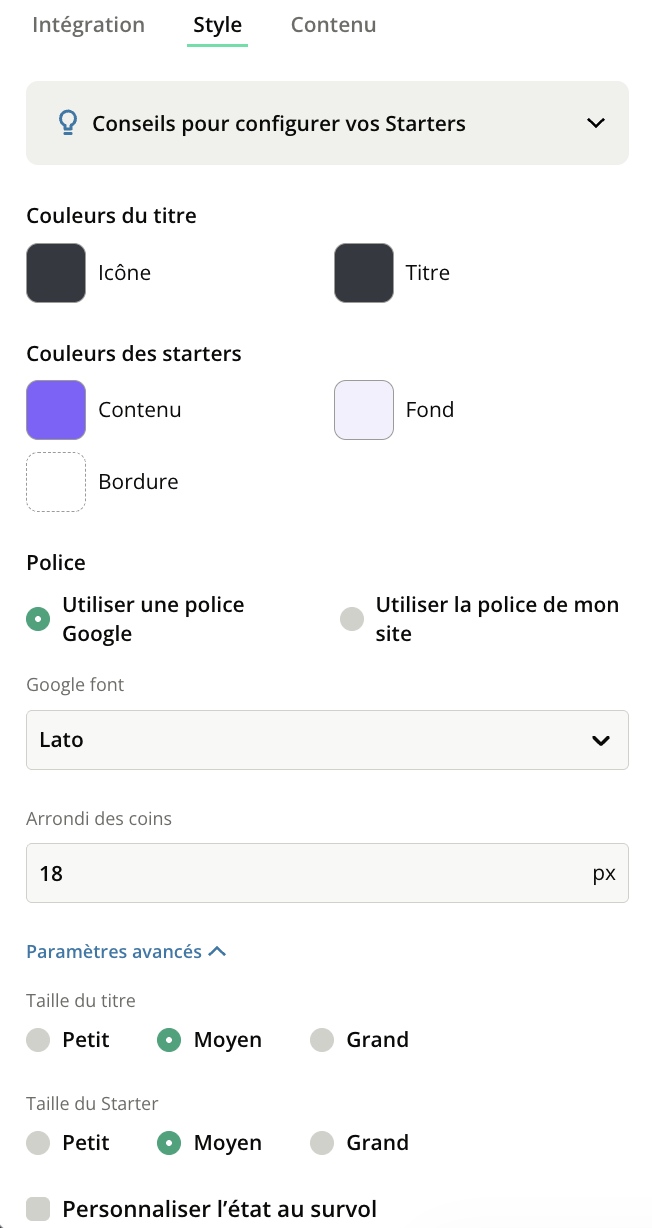Viewport: 652px width, 1228px height.
Task: Set the Bordure border color
Action: pos(56,482)
